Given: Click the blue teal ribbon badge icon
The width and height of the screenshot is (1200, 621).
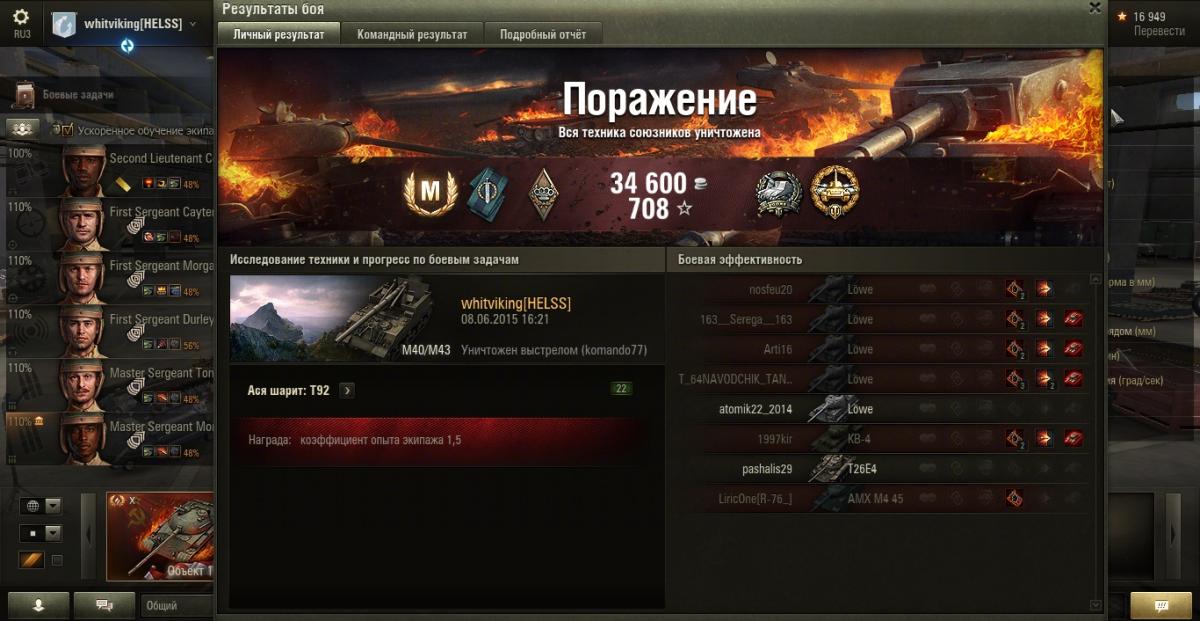Looking at the screenshot, I should tap(488, 191).
